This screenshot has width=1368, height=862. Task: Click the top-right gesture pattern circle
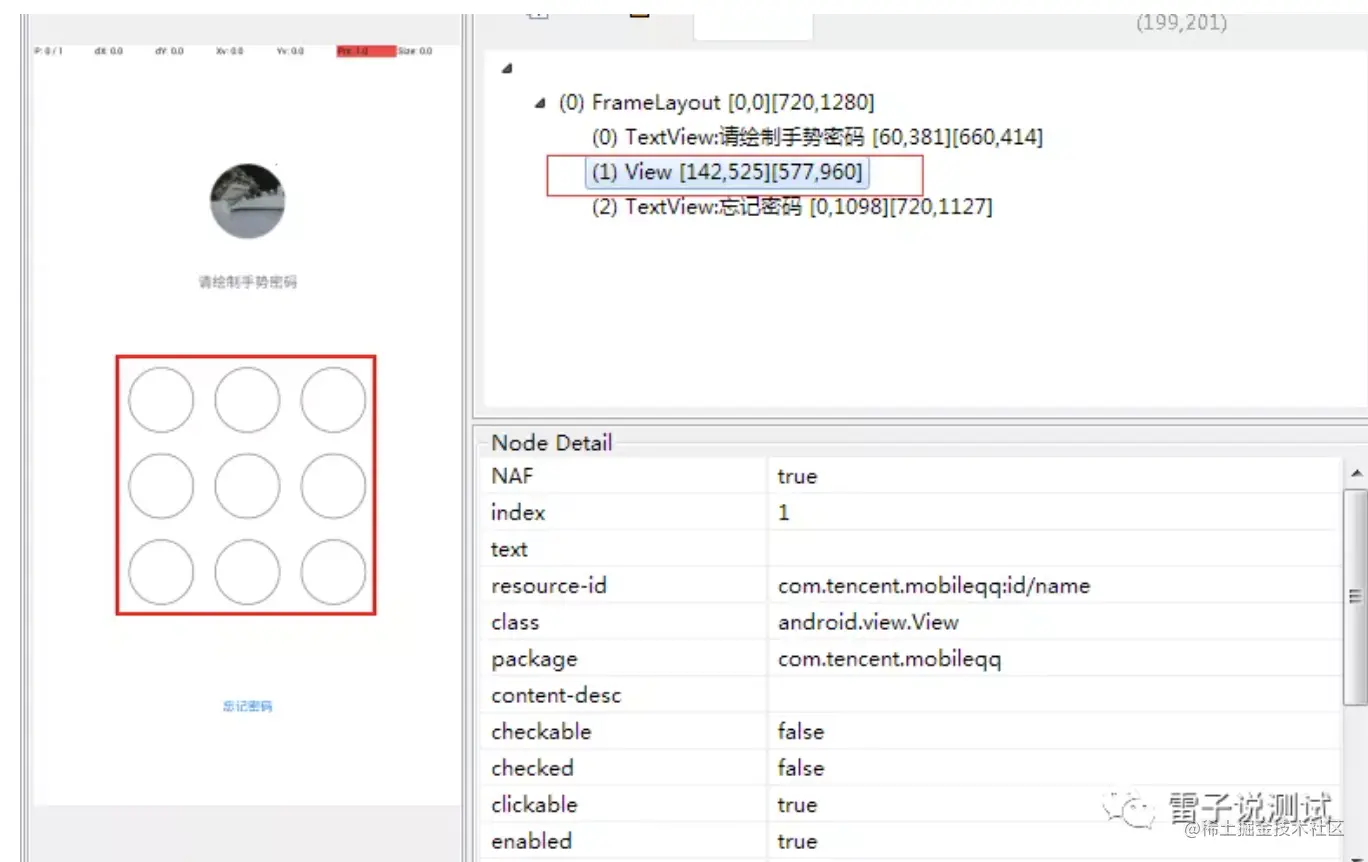pos(333,400)
